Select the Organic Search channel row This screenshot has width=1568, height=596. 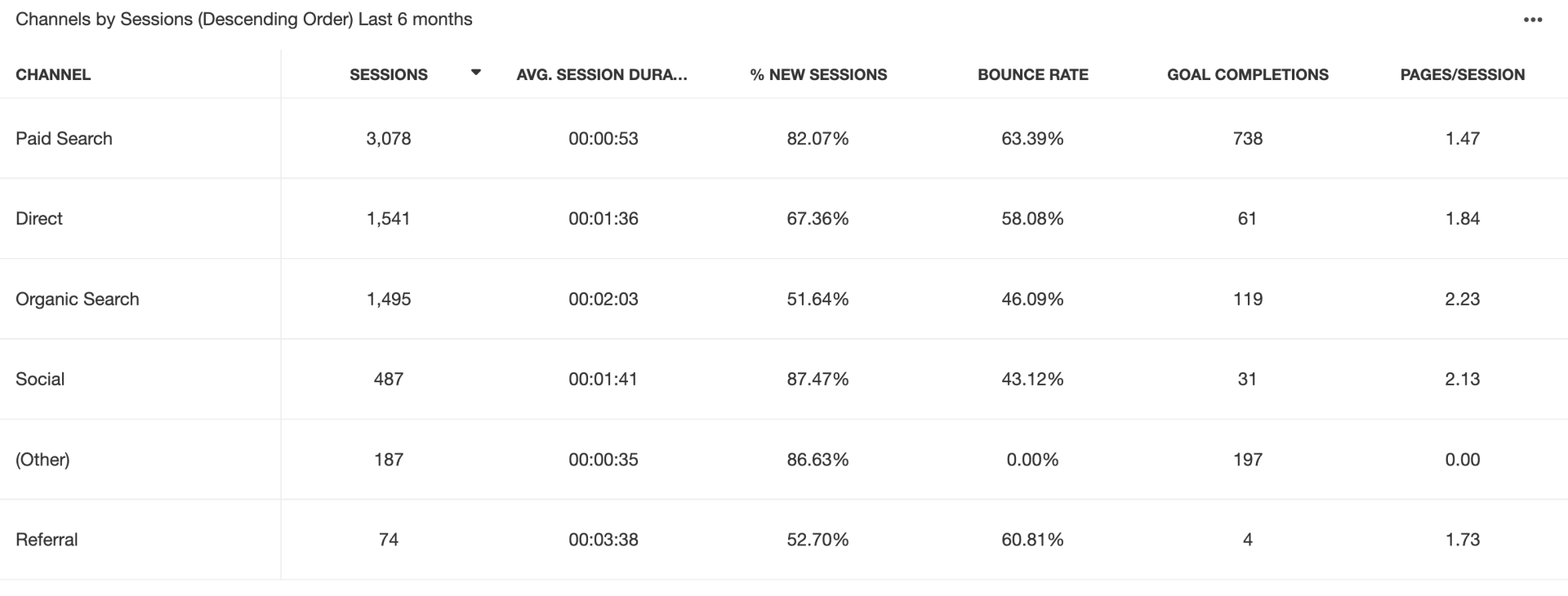[x=784, y=299]
